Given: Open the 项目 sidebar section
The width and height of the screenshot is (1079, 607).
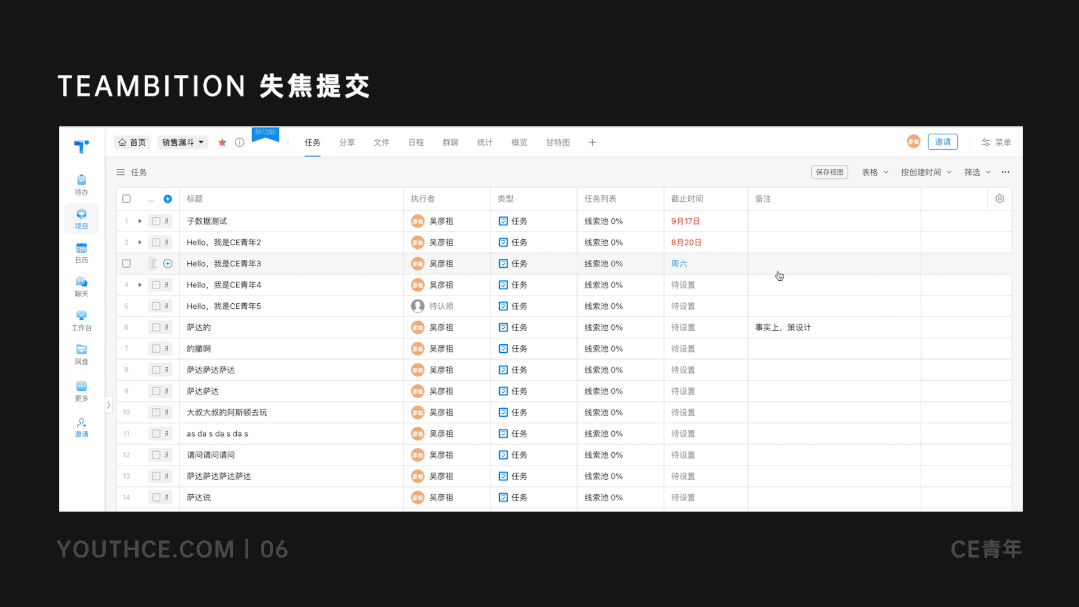Looking at the screenshot, I should [81, 219].
